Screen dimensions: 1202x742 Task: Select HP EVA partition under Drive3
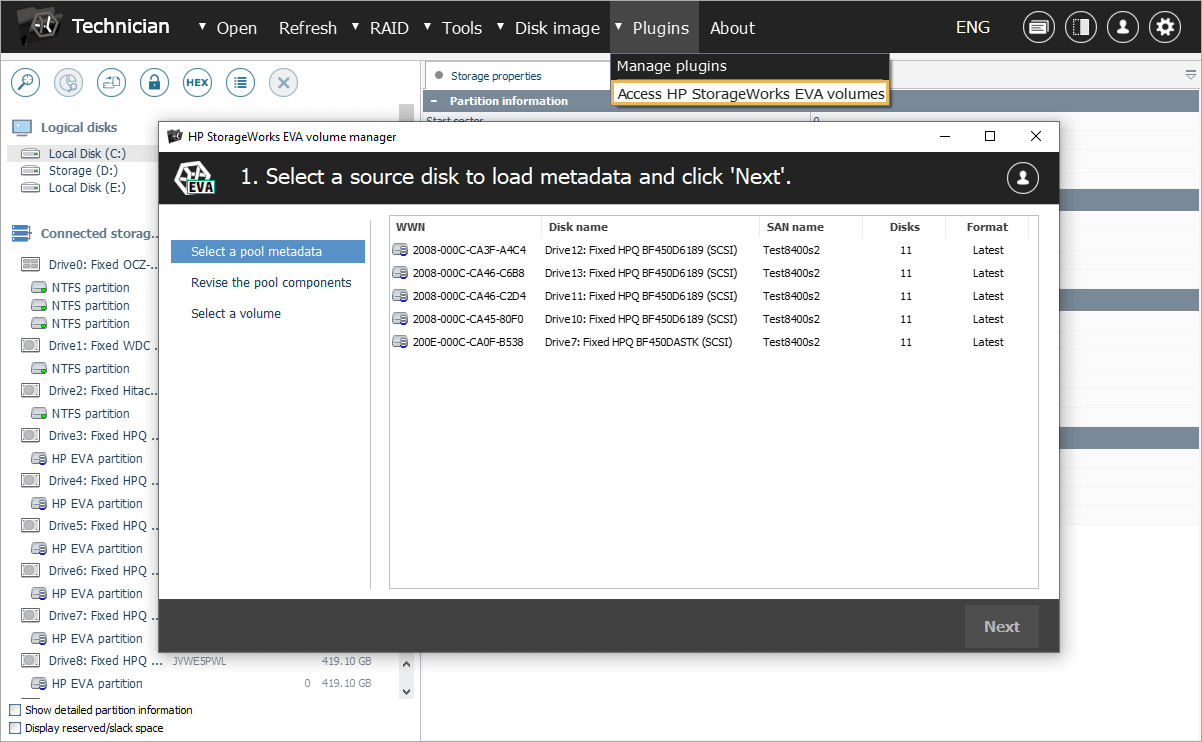(x=97, y=459)
